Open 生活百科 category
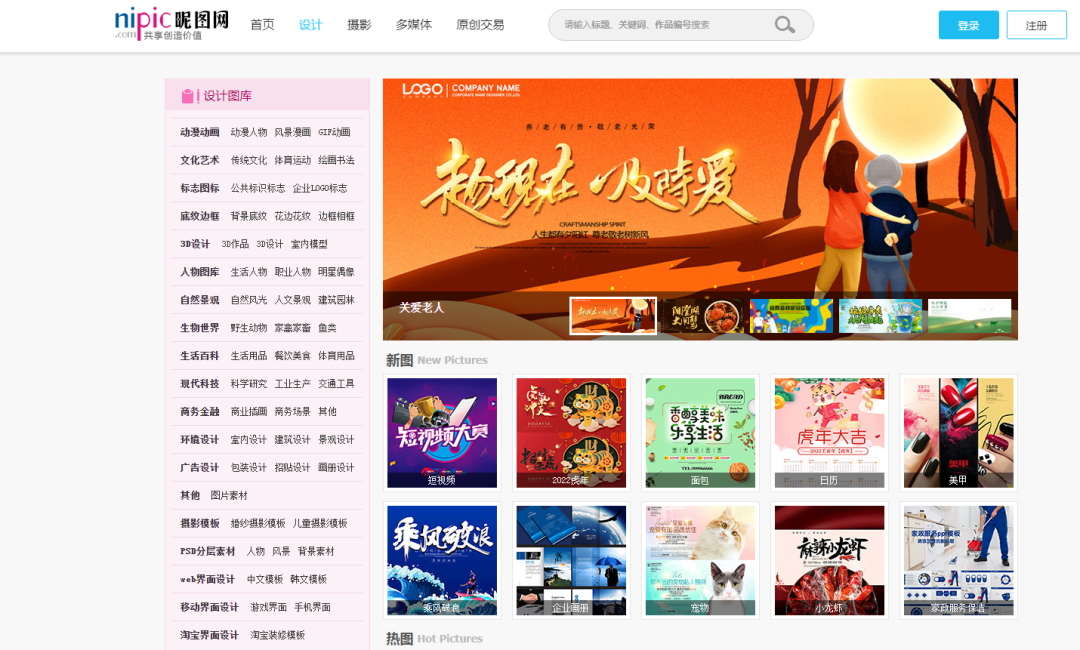 click(x=200, y=356)
